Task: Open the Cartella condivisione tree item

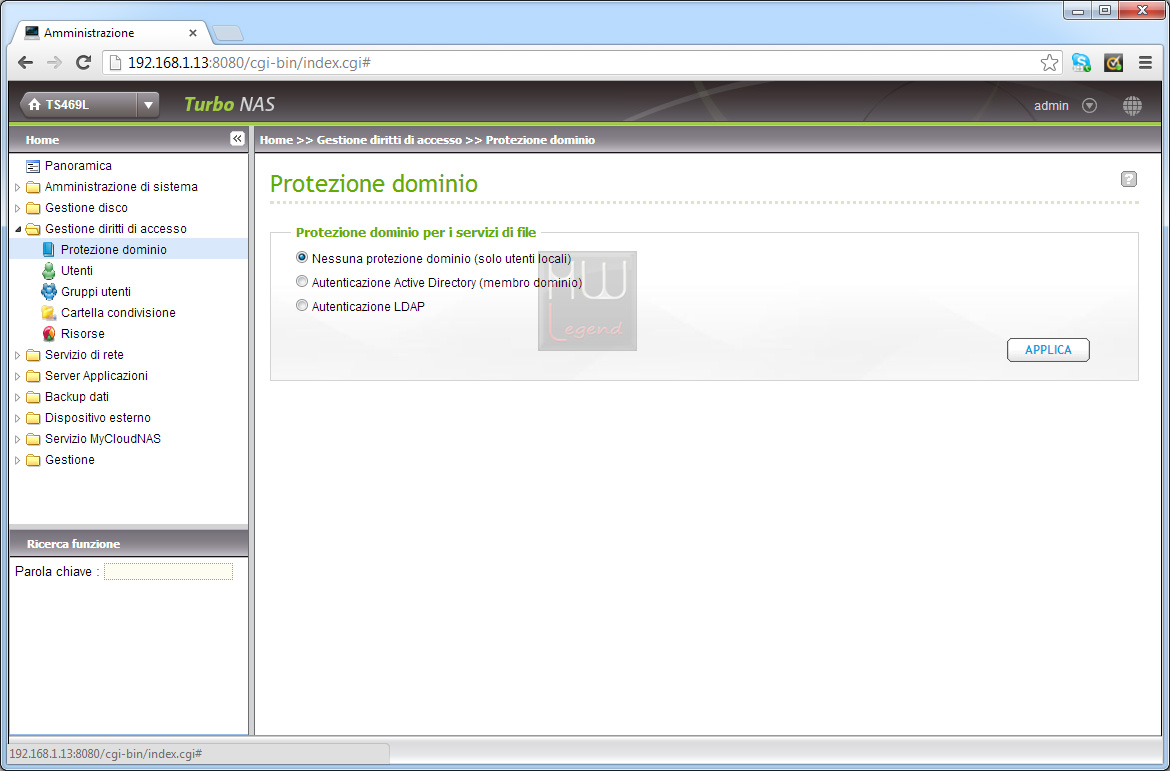Action: (118, 313)
